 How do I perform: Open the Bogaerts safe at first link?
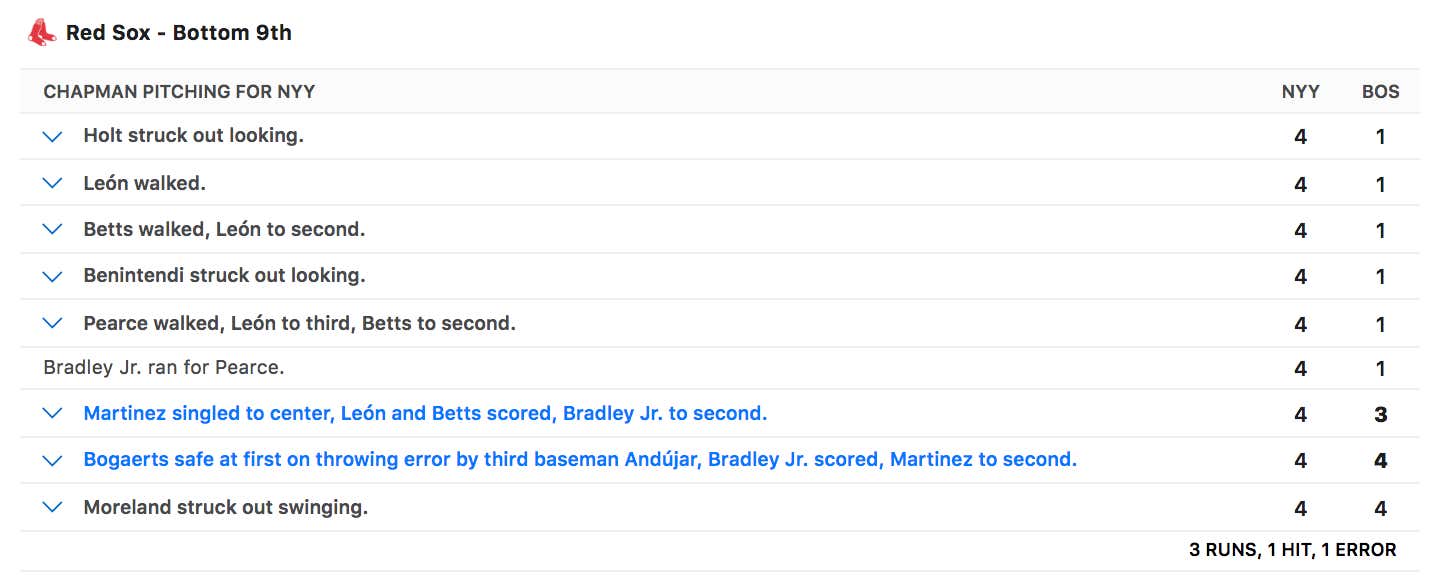(x=580, y=460)
